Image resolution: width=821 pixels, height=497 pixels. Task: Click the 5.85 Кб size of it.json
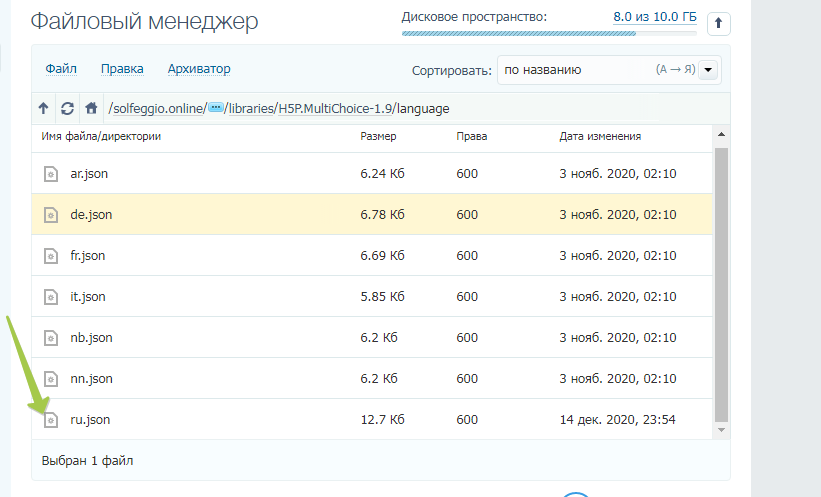point(382,297)
